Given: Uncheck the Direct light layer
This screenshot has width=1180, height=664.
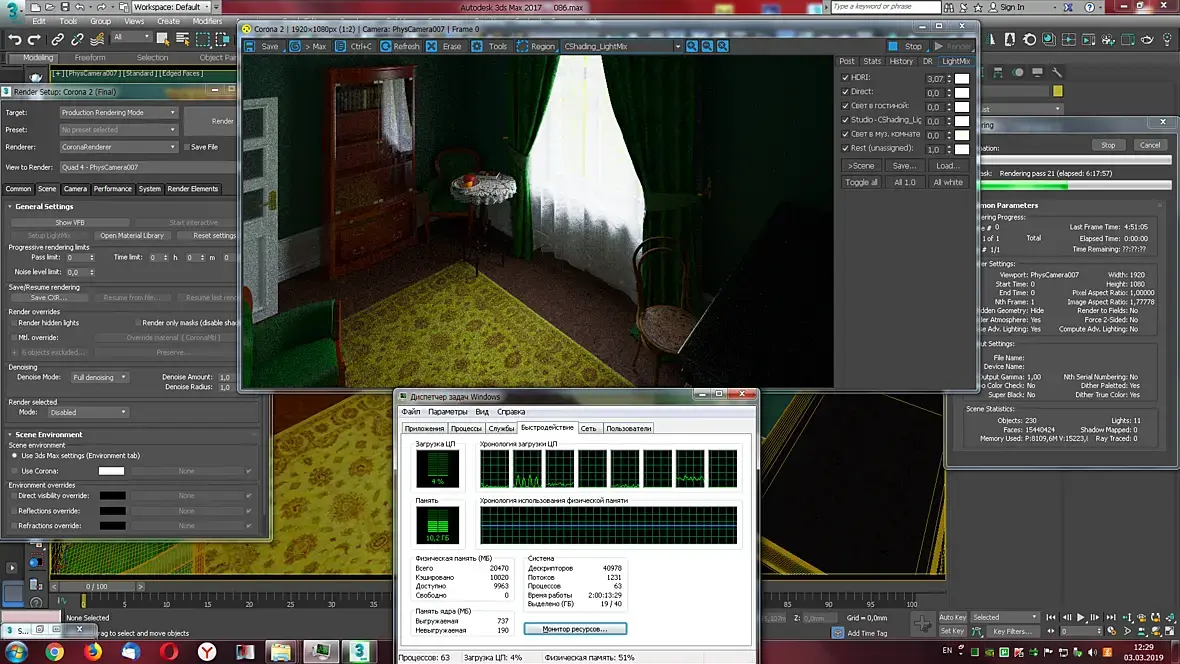Looking at the screenshot, I should (845, 92).
